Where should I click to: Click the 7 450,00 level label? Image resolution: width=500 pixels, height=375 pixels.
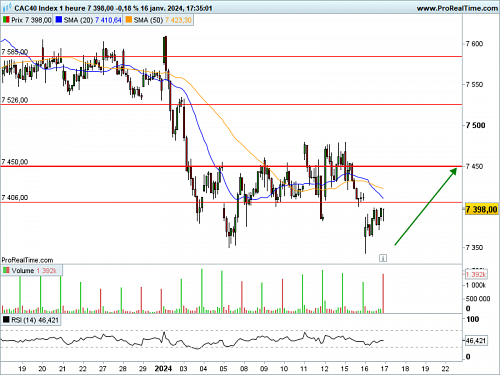[x=15, y=162]
